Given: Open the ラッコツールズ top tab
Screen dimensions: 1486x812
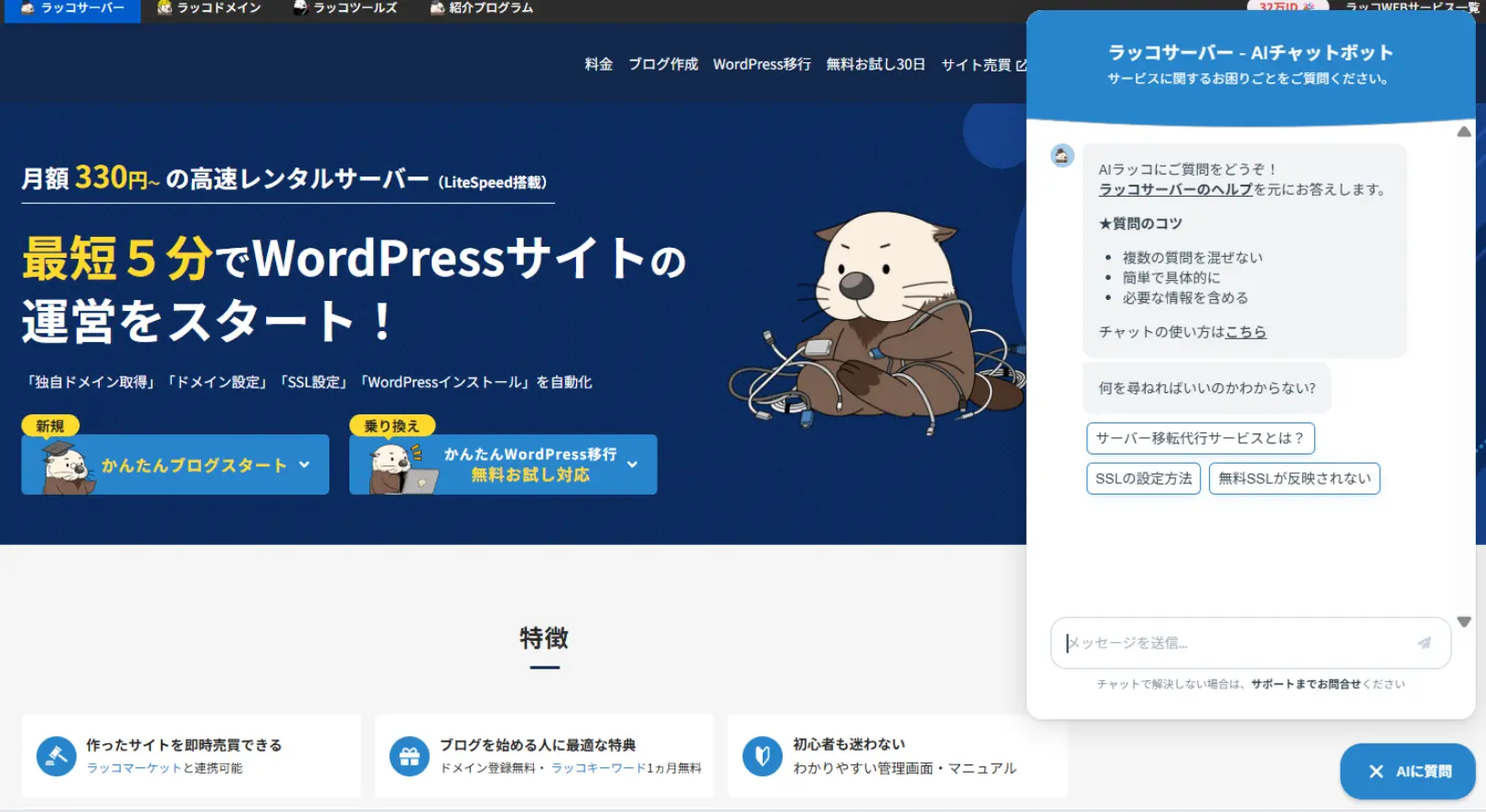Looking at the screenshot, I should coord(346,8).
